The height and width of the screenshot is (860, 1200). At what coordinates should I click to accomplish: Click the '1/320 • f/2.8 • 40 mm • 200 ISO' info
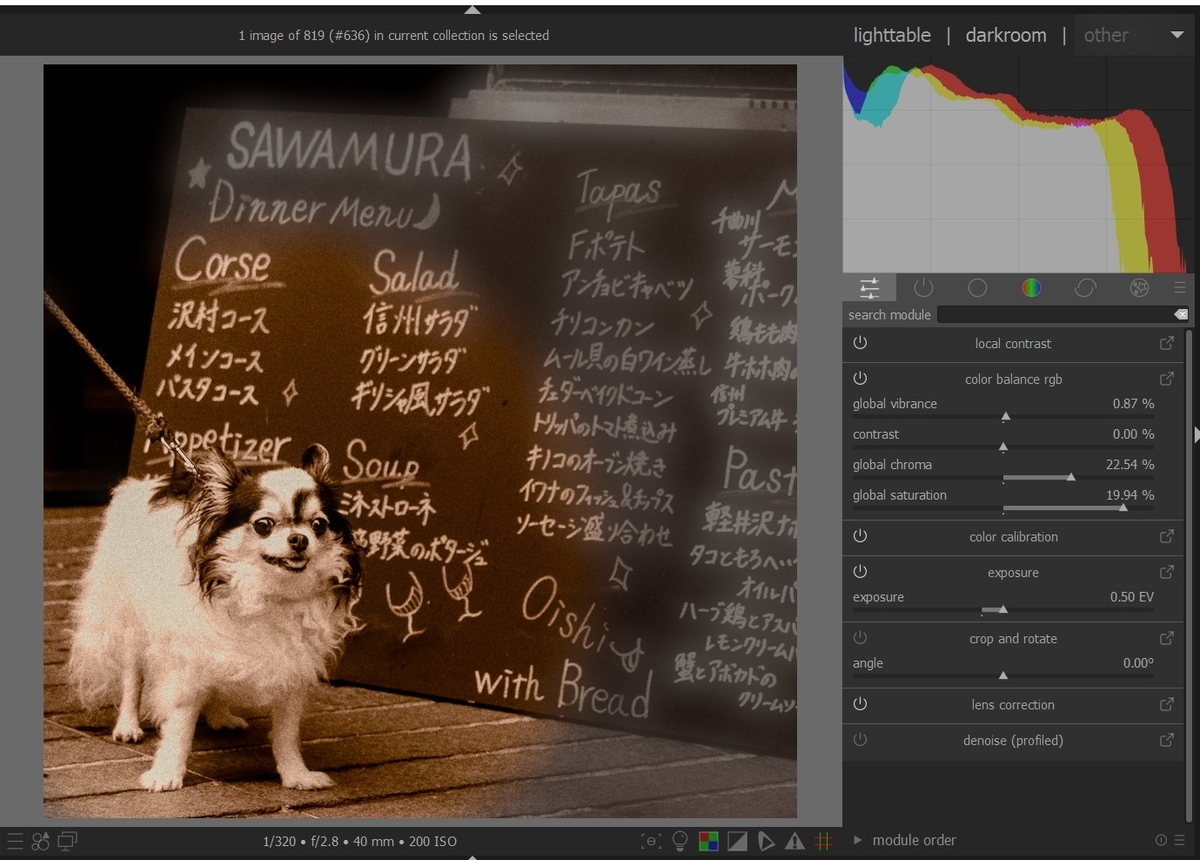360,841
